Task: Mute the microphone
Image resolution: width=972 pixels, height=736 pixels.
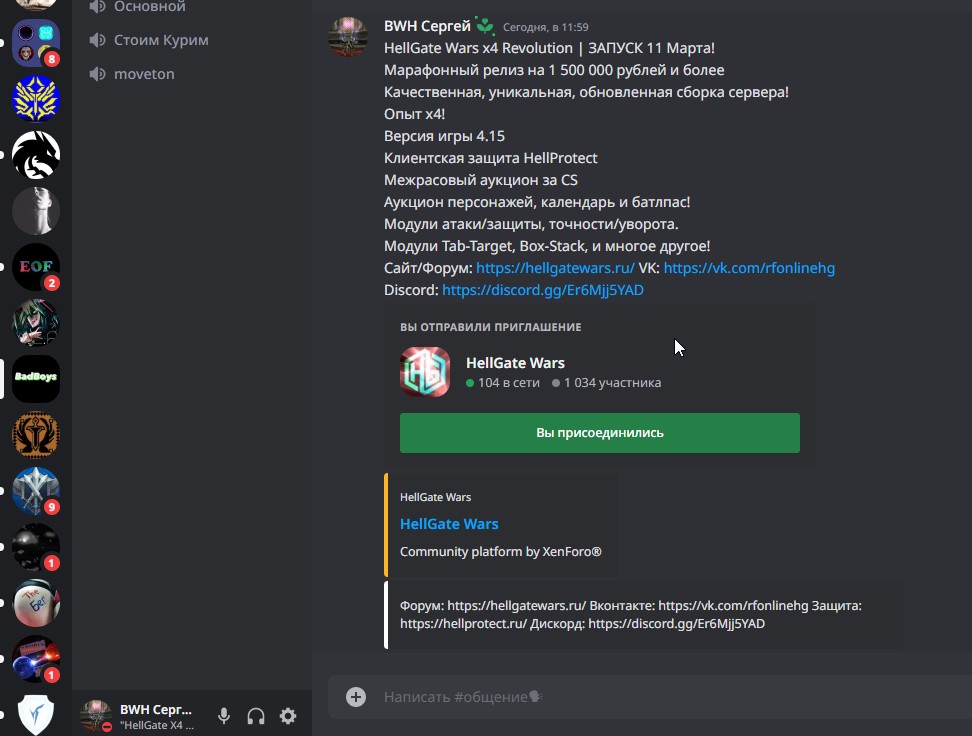Action: coord(224,716)
